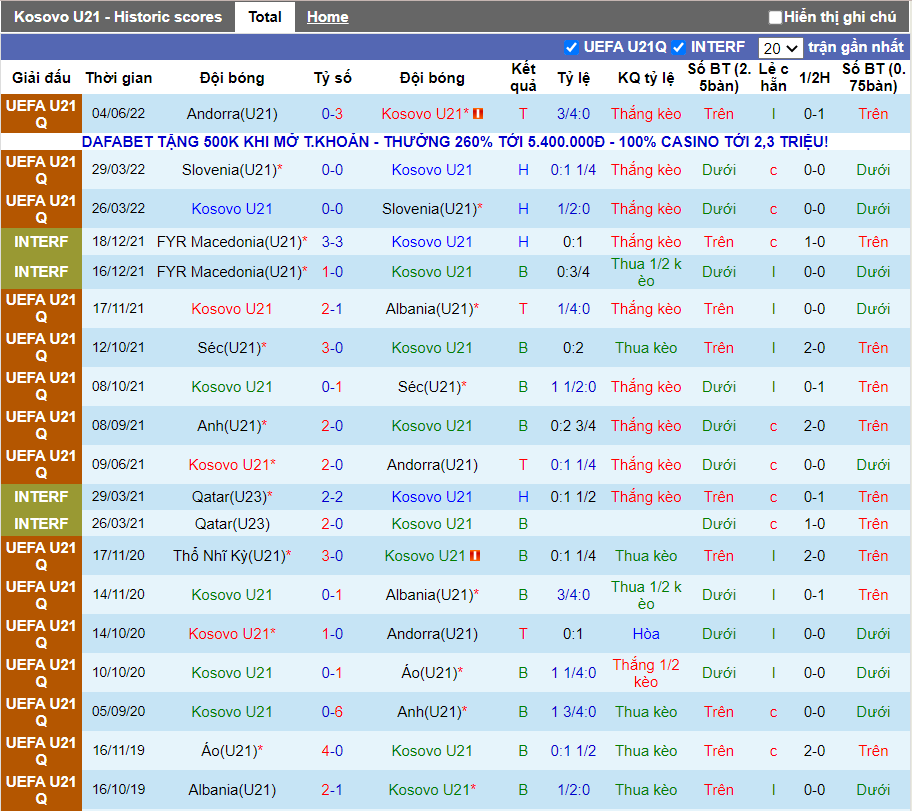This screenshot has width=912, height=811.
Task: Switch to the Total tab
Action: [265, 17]
